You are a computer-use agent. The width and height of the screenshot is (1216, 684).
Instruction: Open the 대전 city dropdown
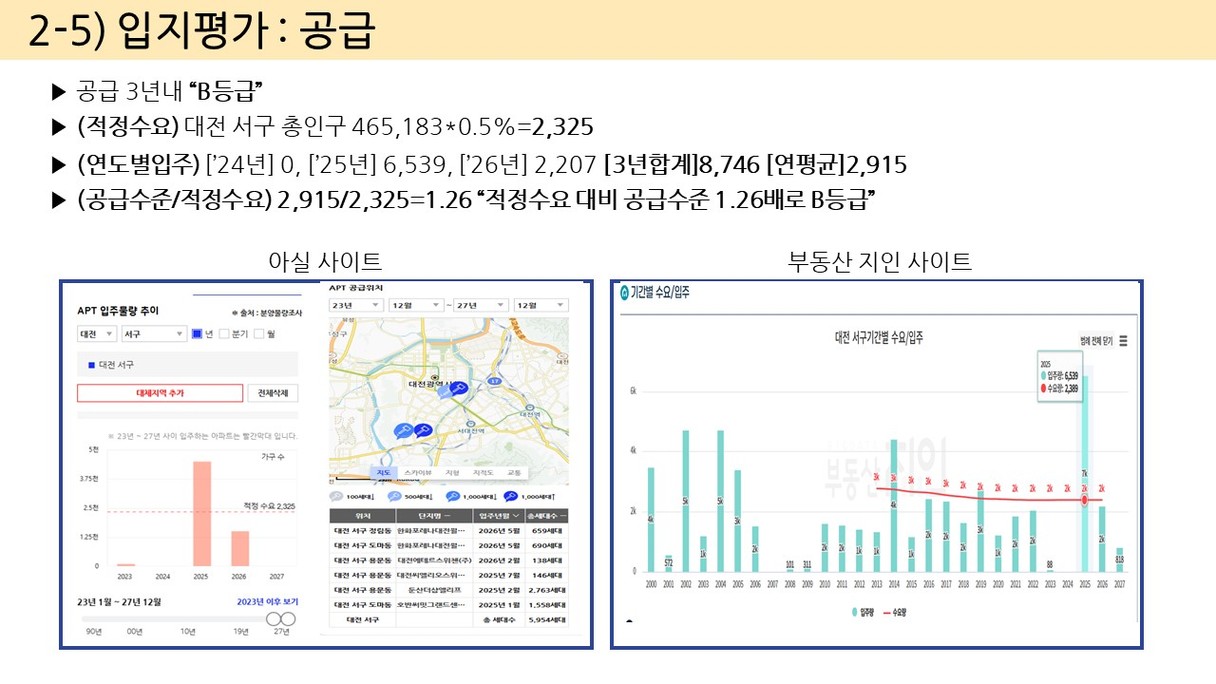[x=95, y=334]
